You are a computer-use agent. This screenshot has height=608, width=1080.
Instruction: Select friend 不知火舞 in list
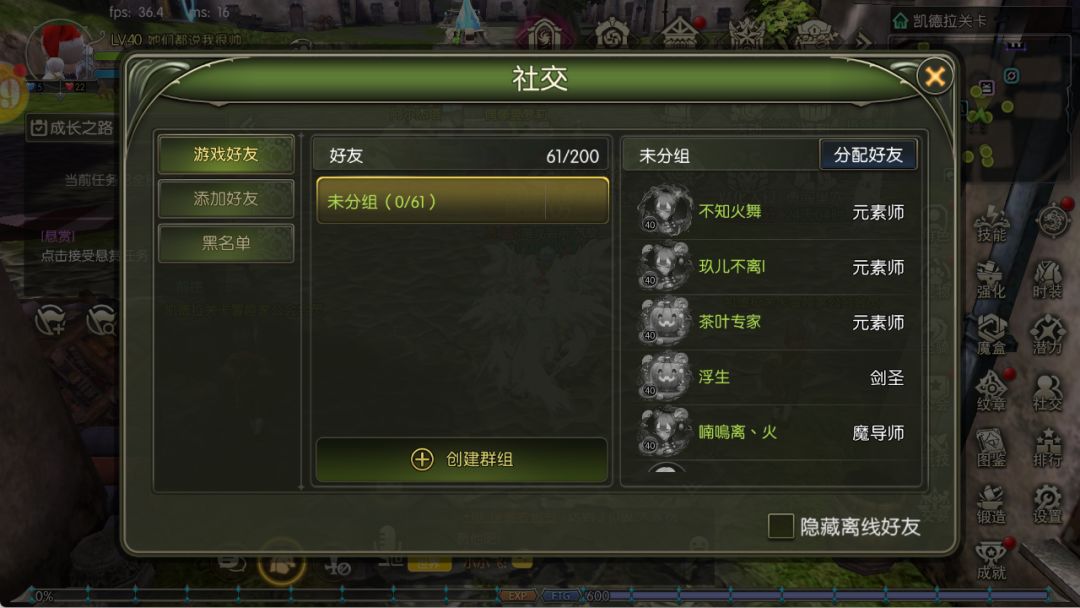click(771, 211)
